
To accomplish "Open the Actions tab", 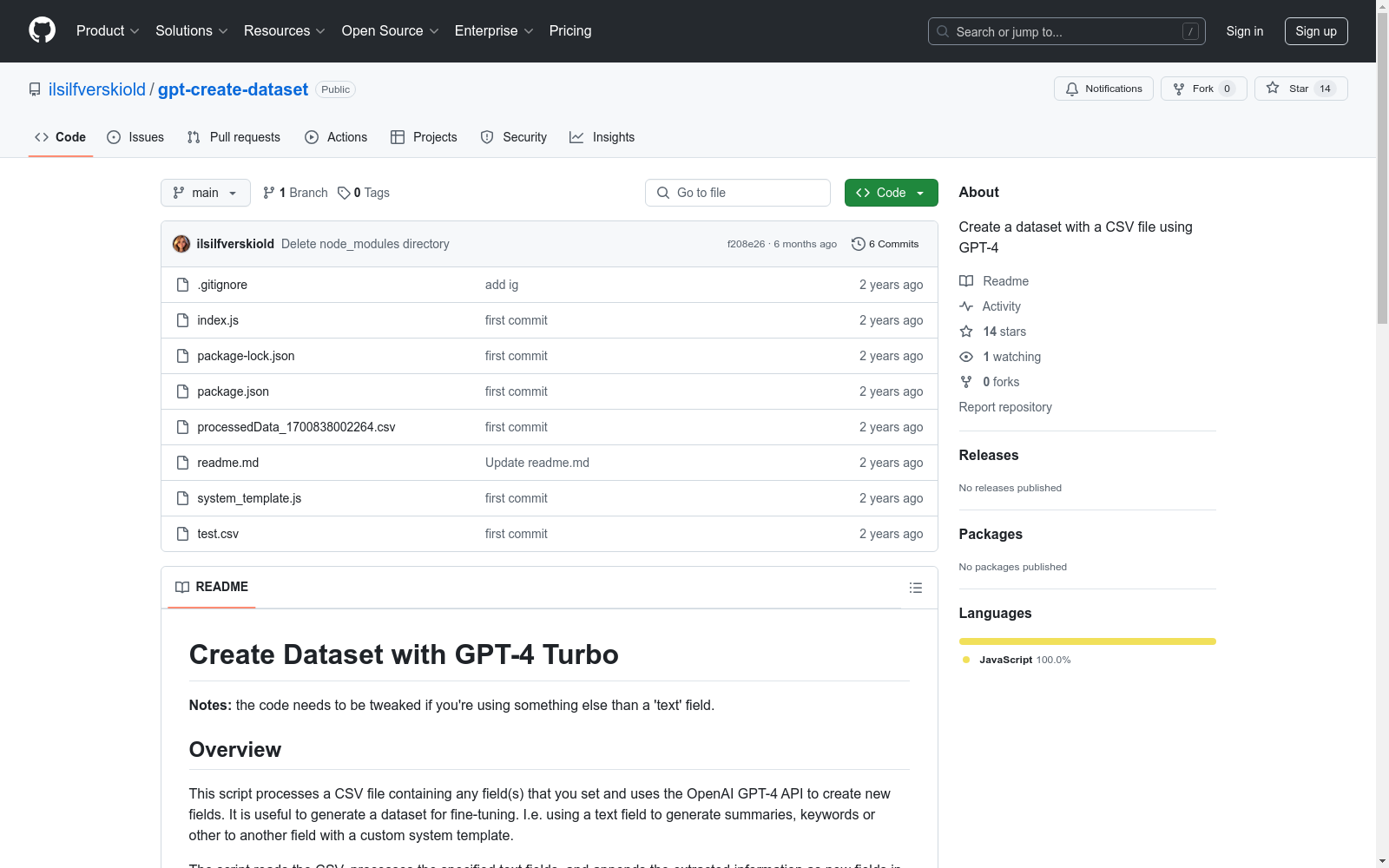I will [336, 137].
